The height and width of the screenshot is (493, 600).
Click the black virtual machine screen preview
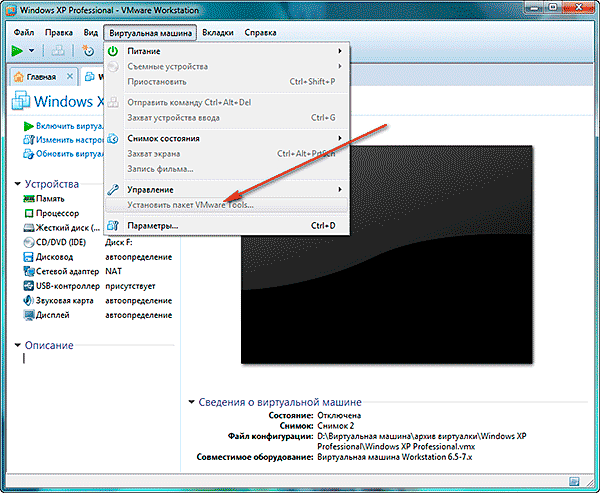(x=386, y=255)
